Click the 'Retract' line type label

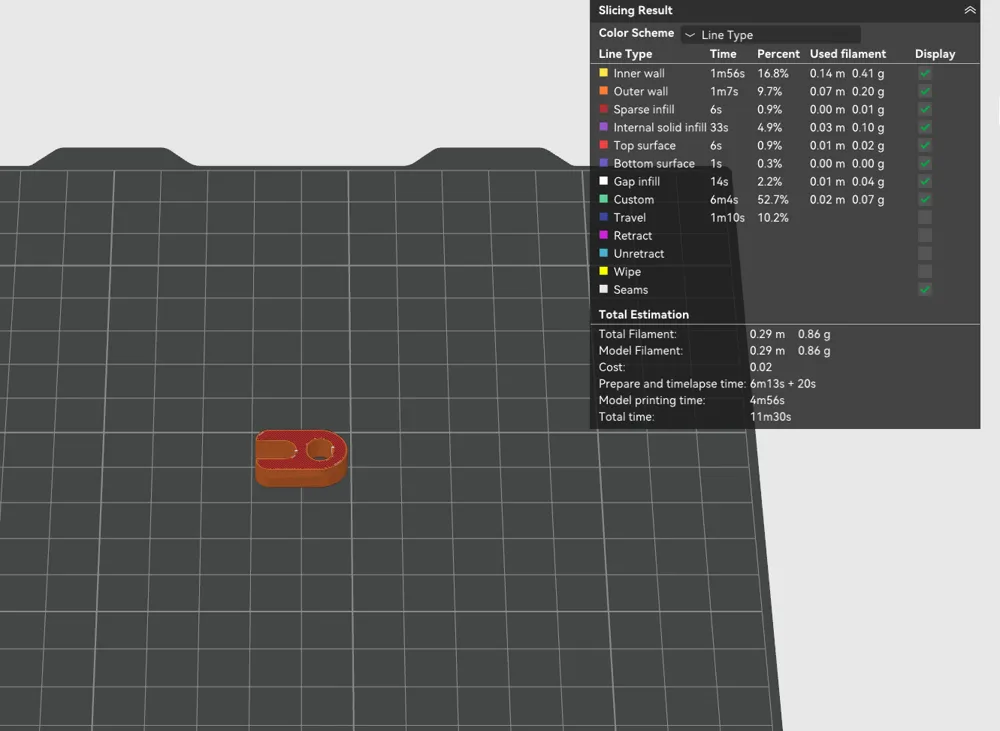[x=633, y=235]
